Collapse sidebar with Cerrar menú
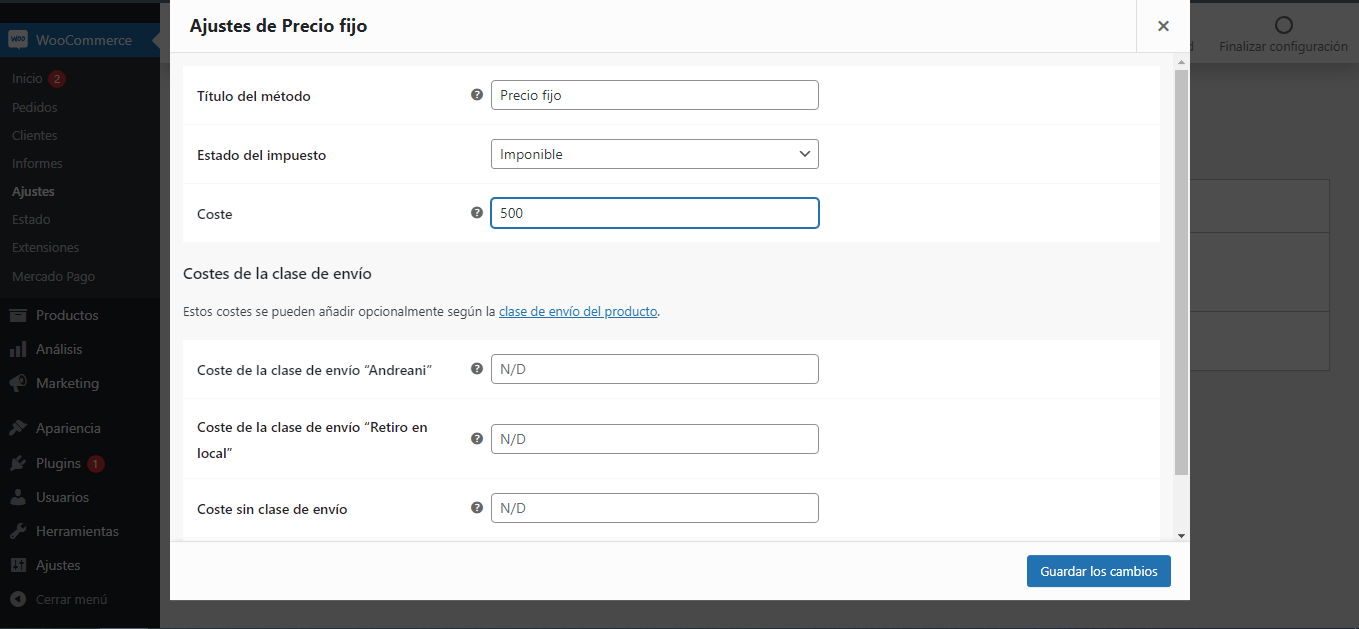Viewport: 1359px width, 629px height. (70, 599)
